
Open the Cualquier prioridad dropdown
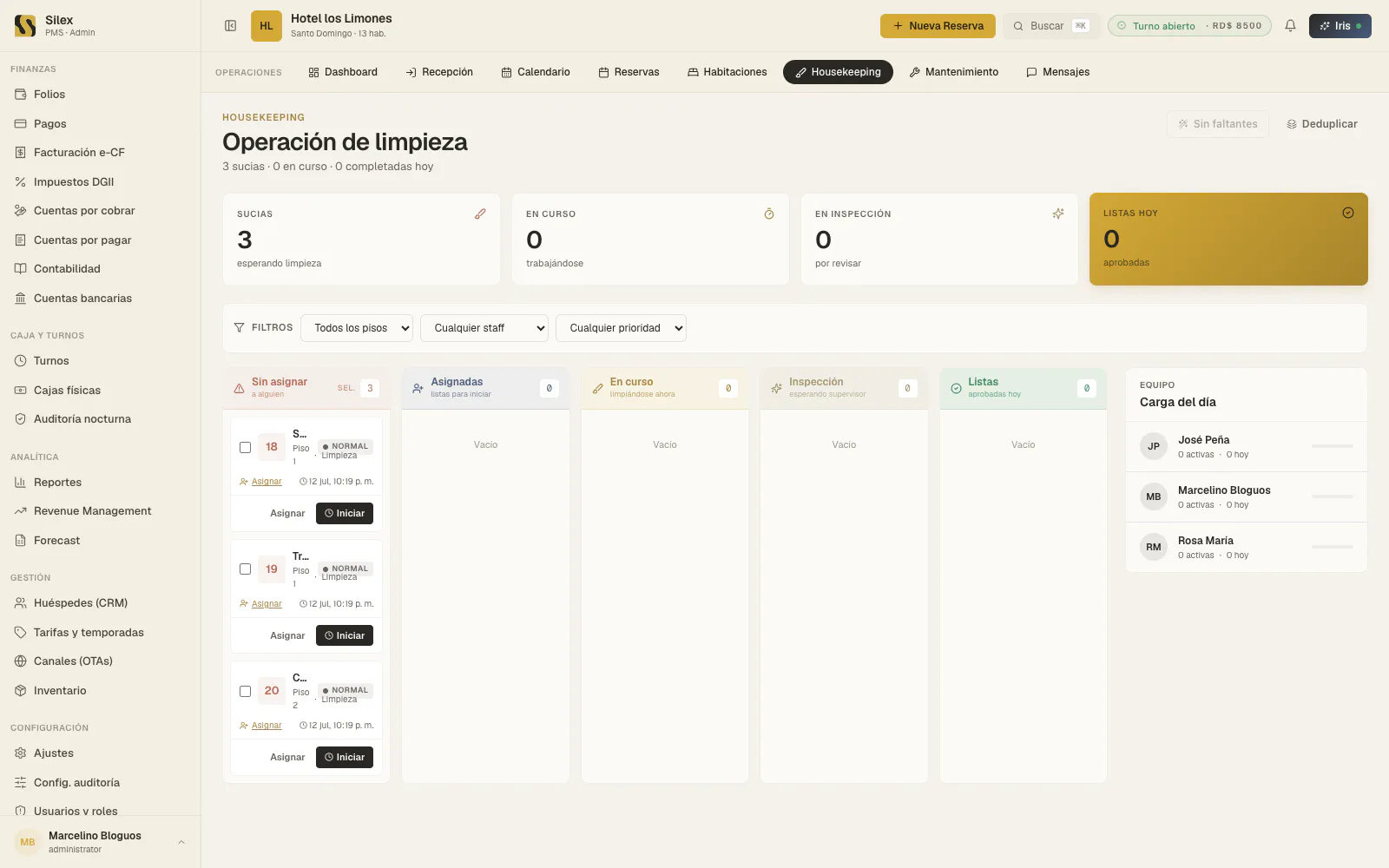[622, 328]
